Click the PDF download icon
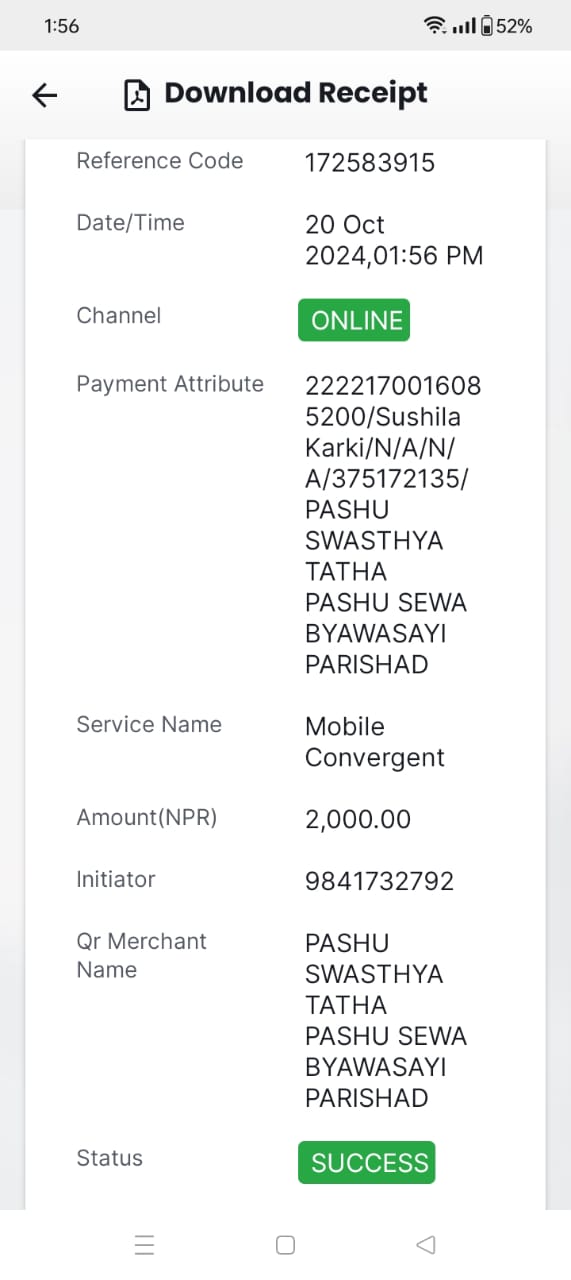This screenshot has height=1280, width=571. [x=136, y=94]
